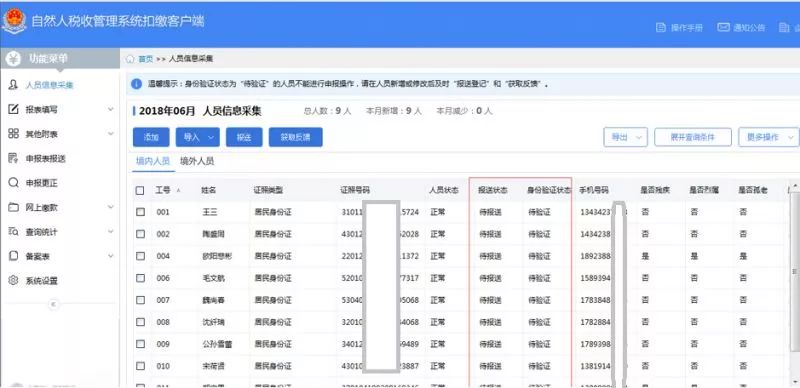Expand the 其他附表 chevron
The width and height of the screenshot is (800, 388).
(111, 134)
